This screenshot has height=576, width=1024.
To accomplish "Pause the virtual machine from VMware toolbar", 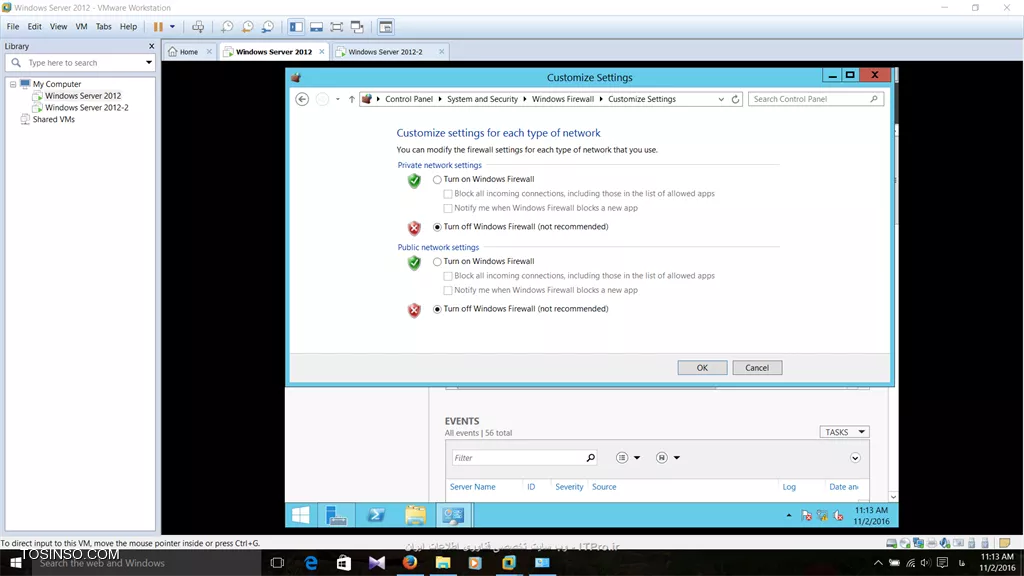I will 158,27.
